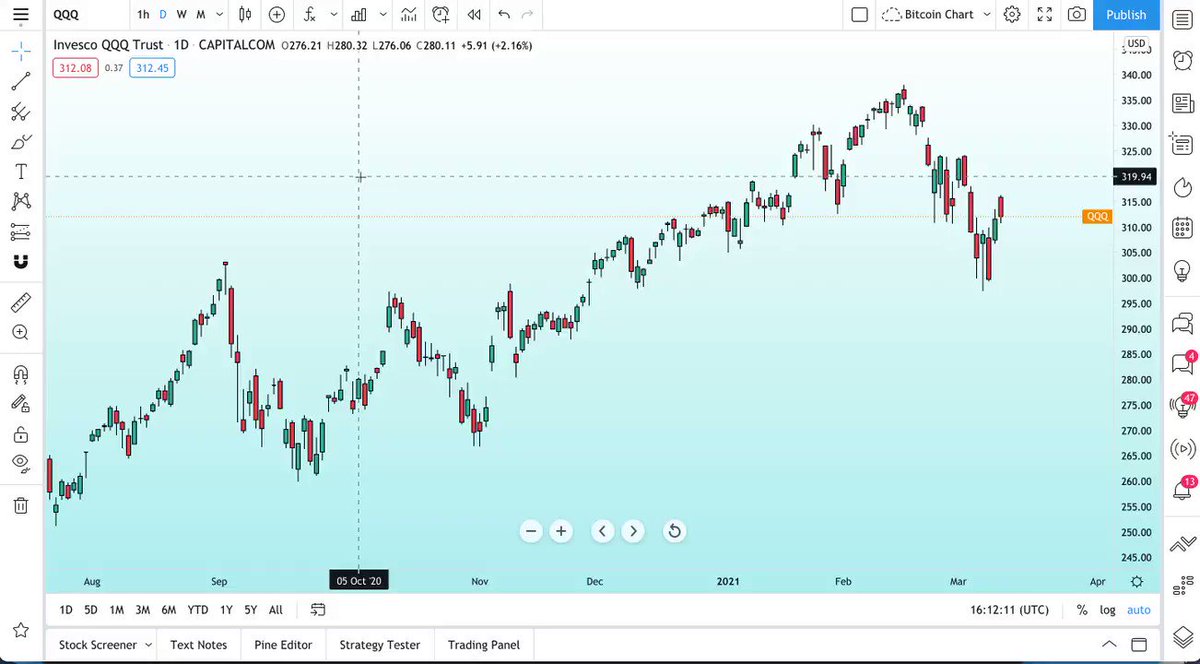Screen dimensions: 1200x664
Task: Toggle the weak magnet mode
Action: (21, 262)
